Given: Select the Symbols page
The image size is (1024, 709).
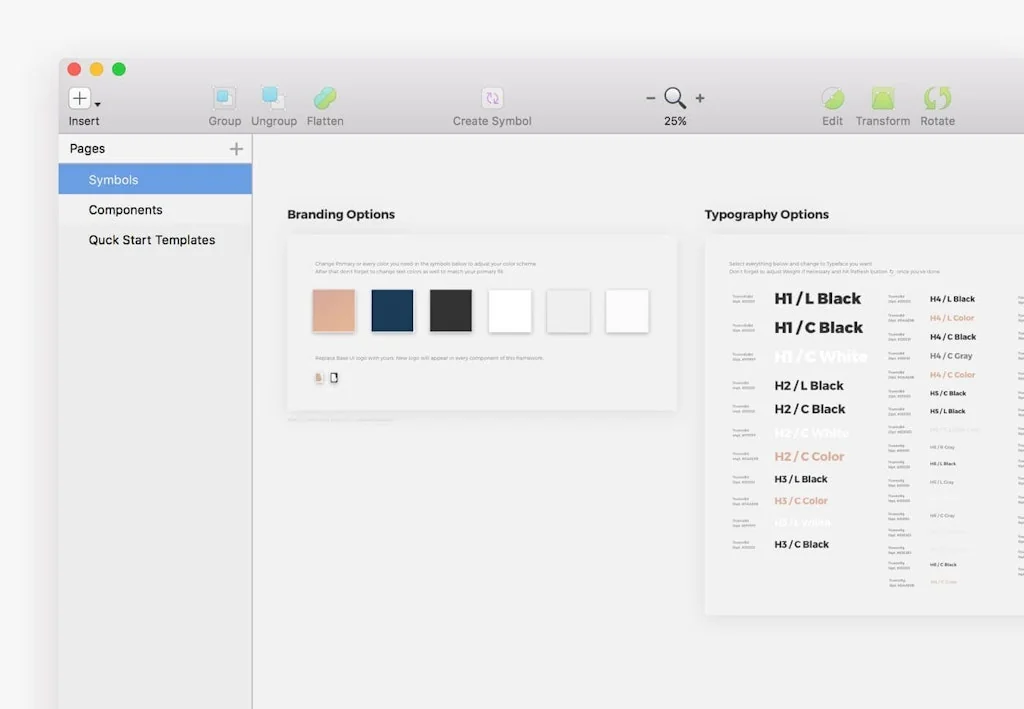Looking at the screenshot, I should (113, 179).
